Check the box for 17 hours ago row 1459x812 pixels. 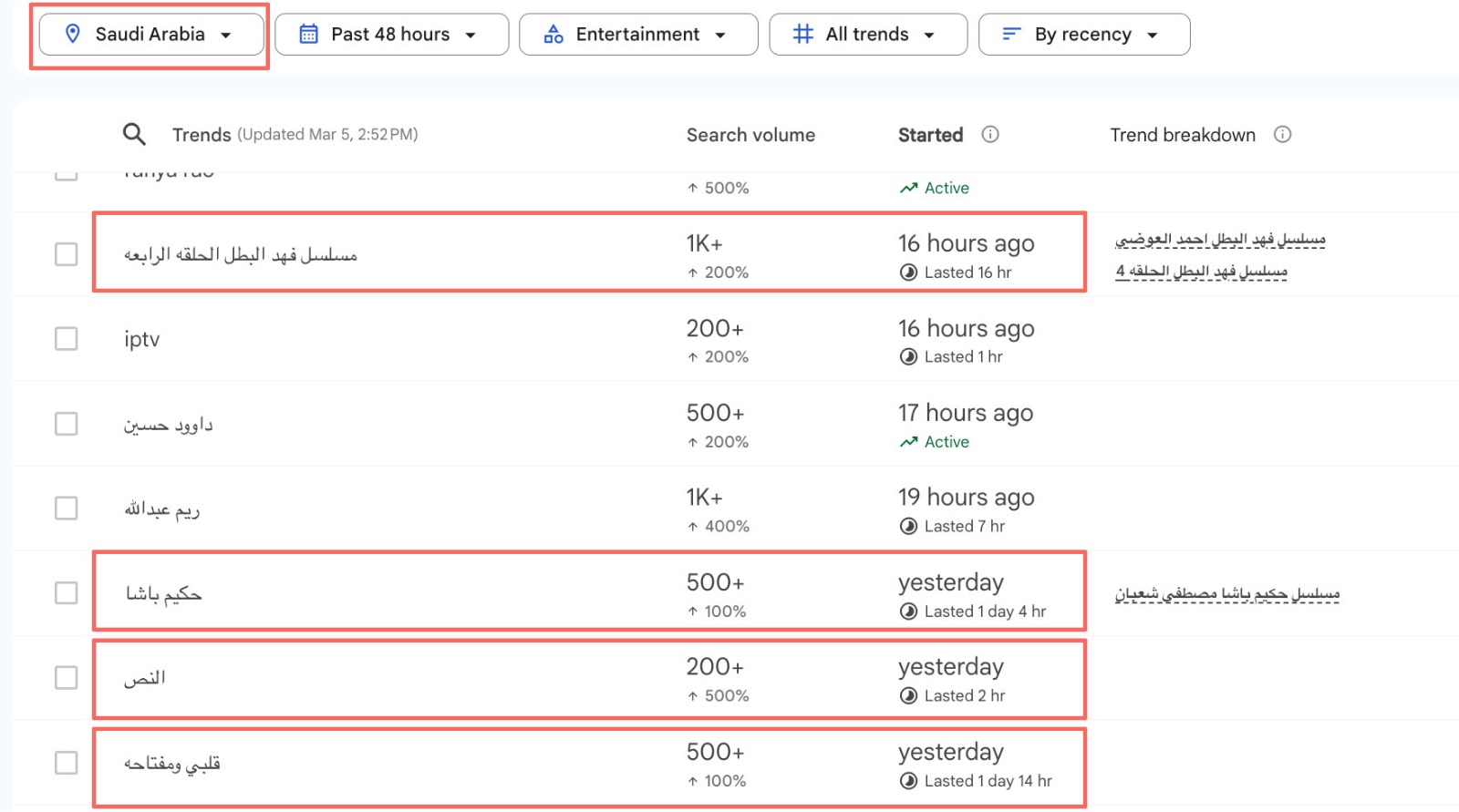coord(67,424)
